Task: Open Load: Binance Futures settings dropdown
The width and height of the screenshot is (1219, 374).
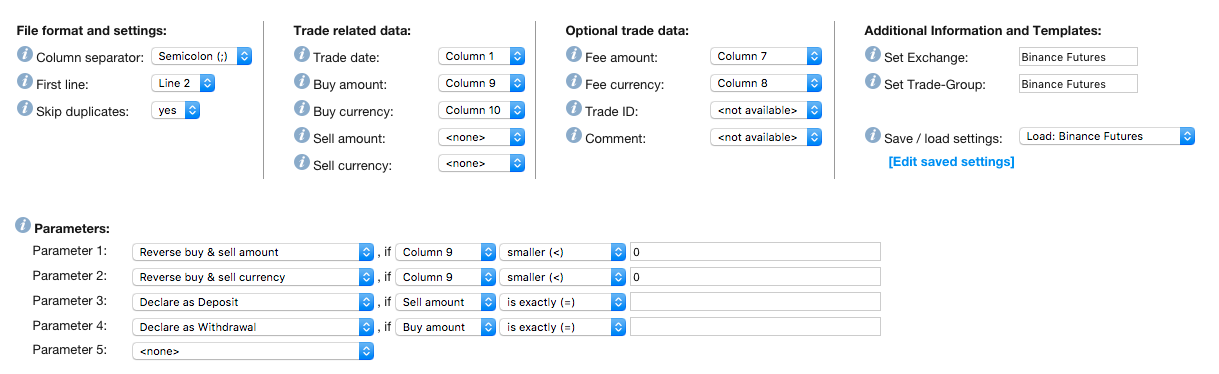Action: click(1106, 136)
